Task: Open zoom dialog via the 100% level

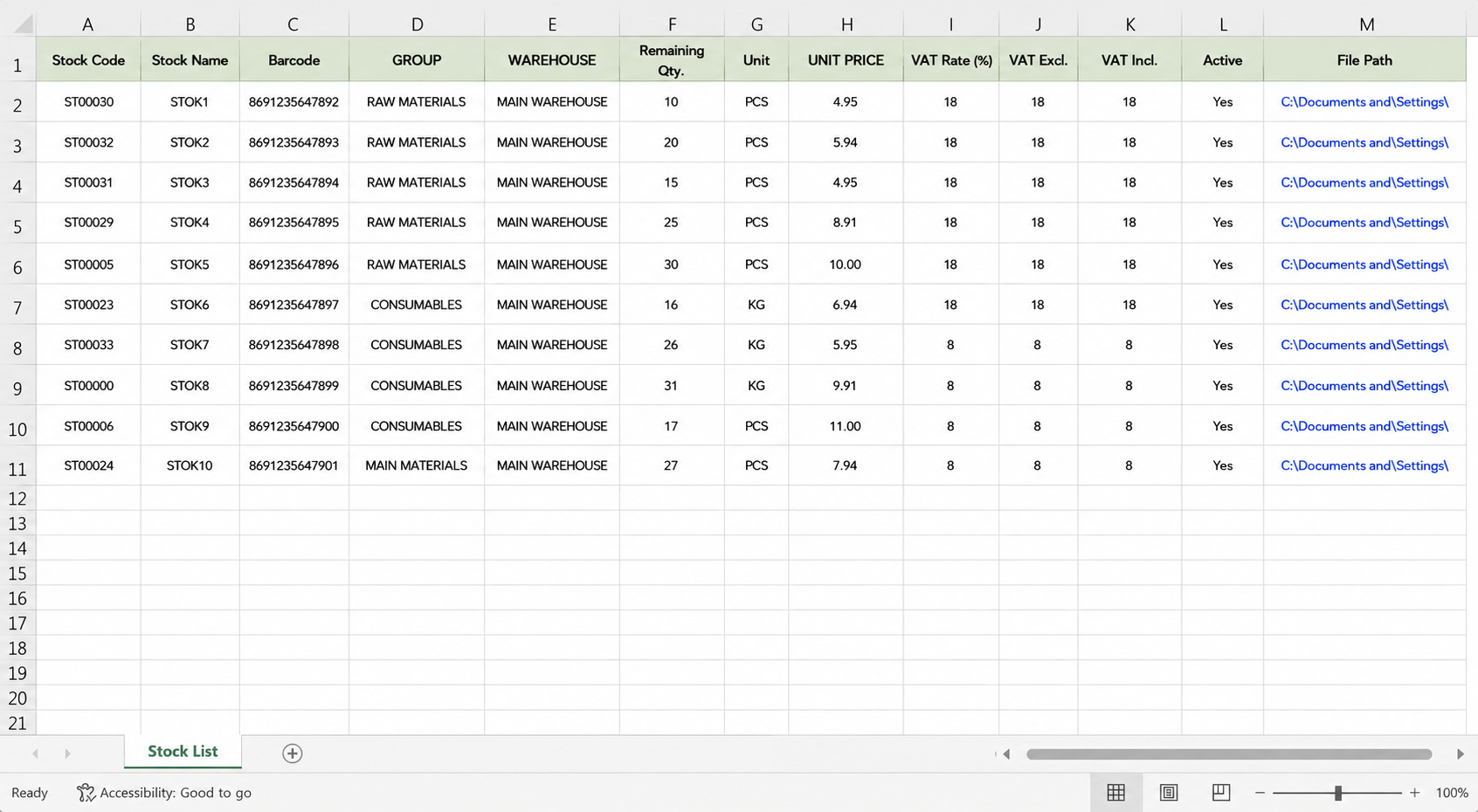Action: [1452, 793]
